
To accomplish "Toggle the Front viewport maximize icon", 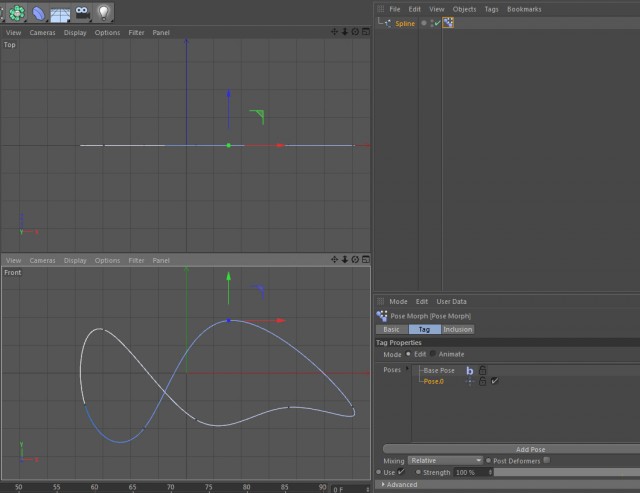I will coord(366,259).
